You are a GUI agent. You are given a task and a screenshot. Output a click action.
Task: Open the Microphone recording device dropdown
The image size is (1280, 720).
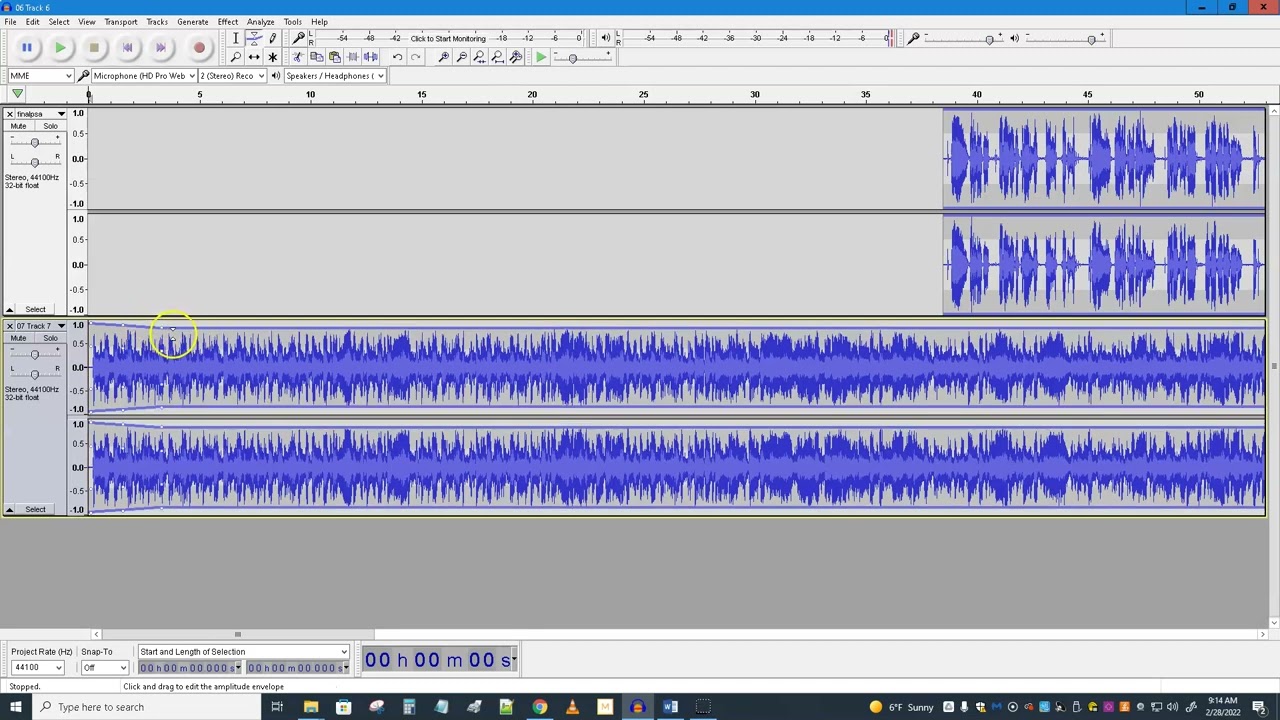[144, 76]
